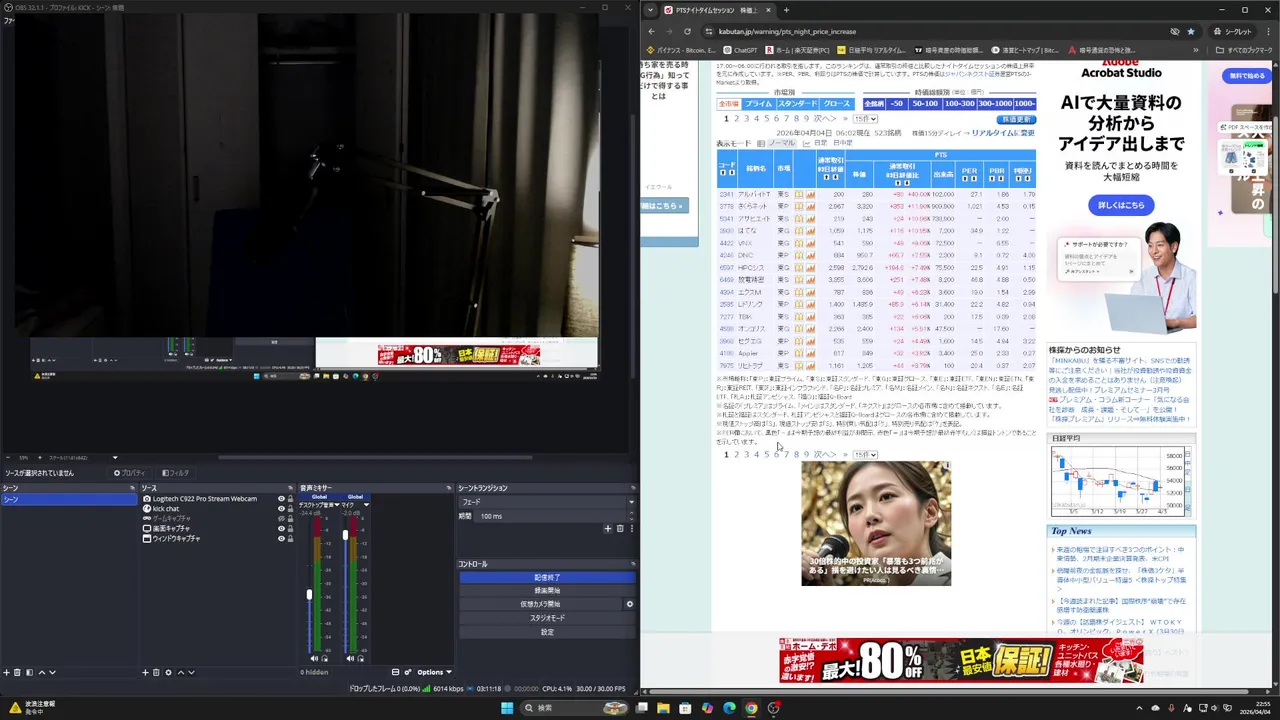Open the audio mixer Options dropdown
1280x720 pixels.
click(434, 672)
